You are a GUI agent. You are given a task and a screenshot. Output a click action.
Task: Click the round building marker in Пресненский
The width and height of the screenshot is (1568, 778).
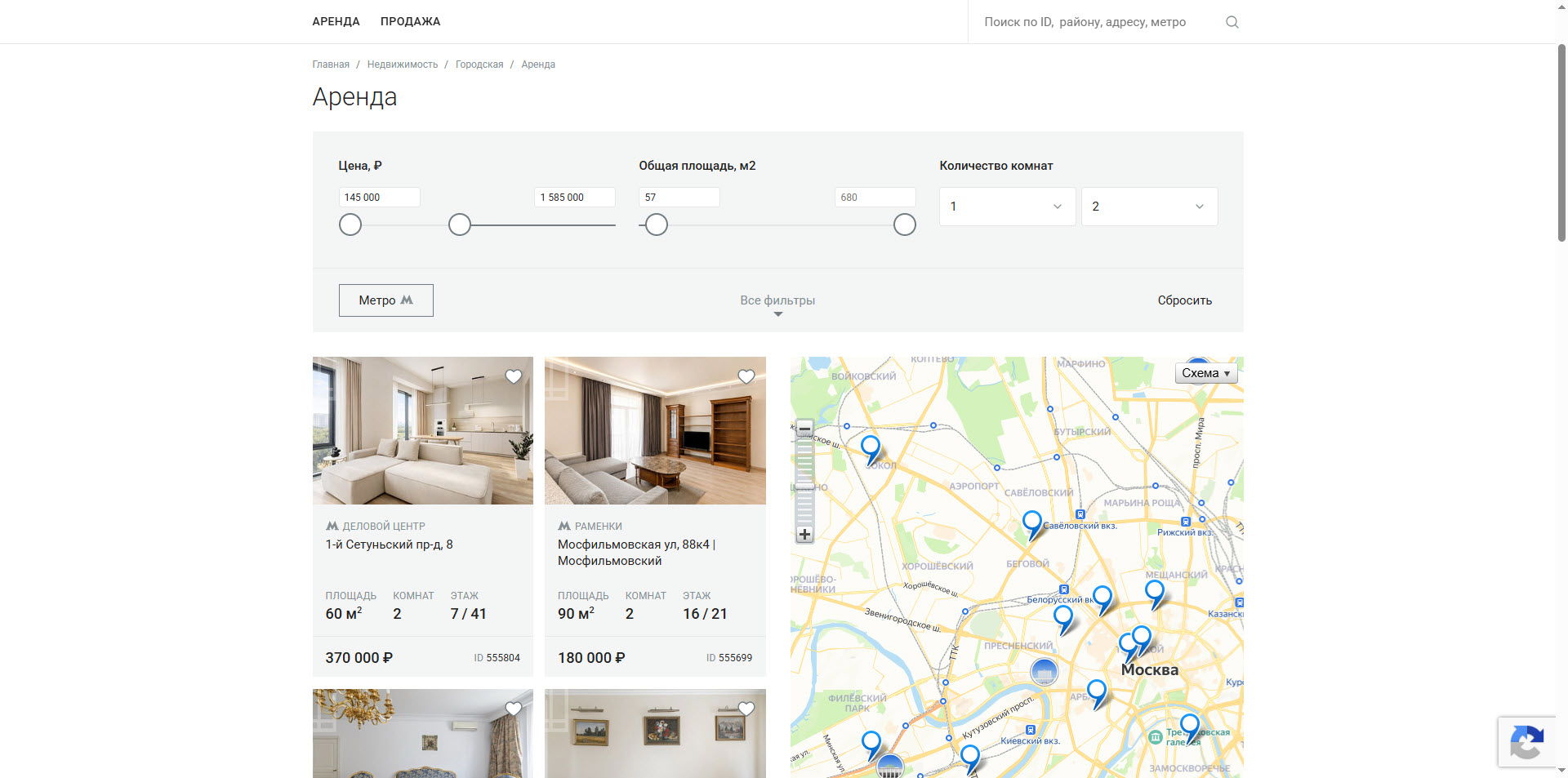click(x=1044, y=672)
